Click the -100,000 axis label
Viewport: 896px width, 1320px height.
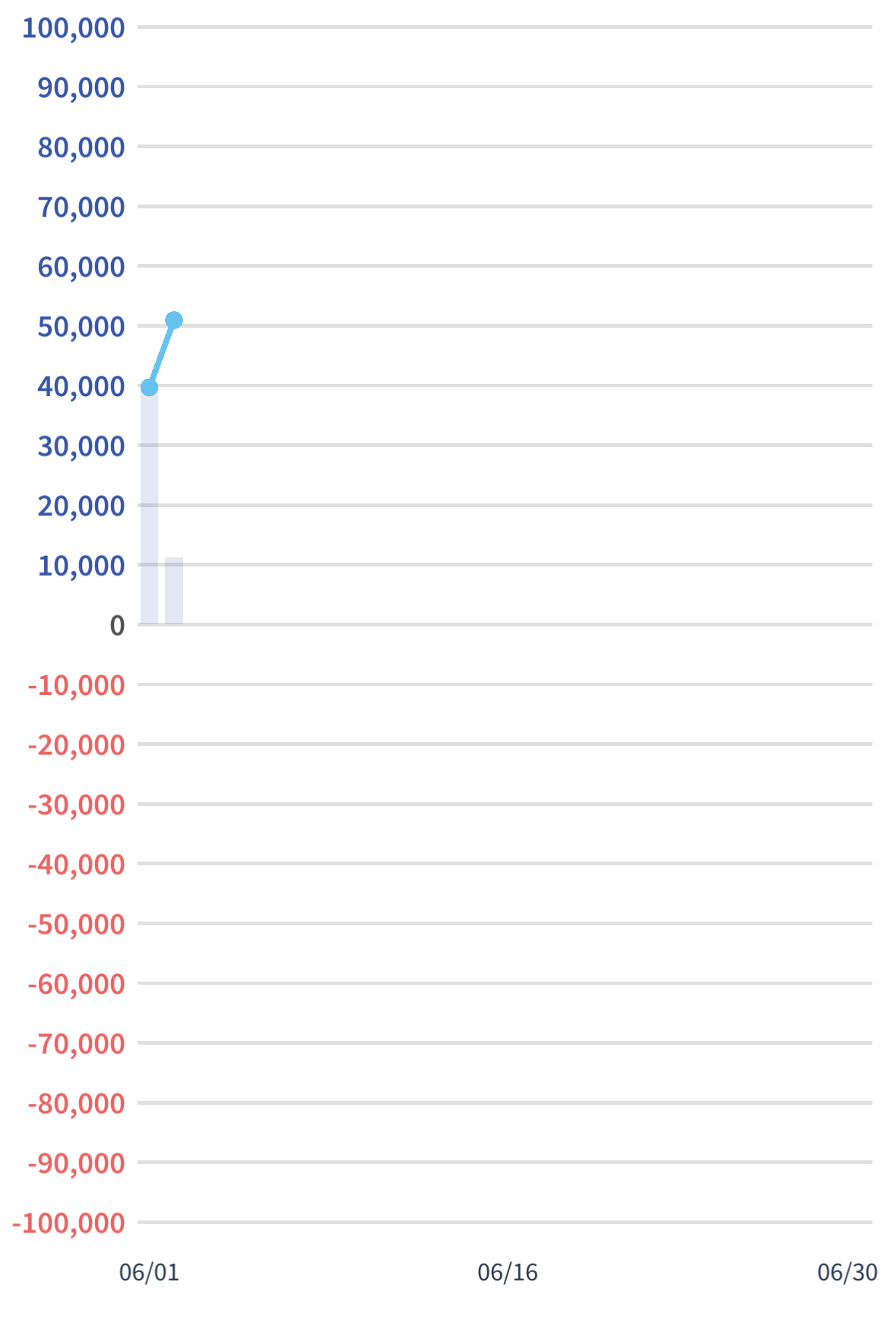click(x=68, y=1223)
